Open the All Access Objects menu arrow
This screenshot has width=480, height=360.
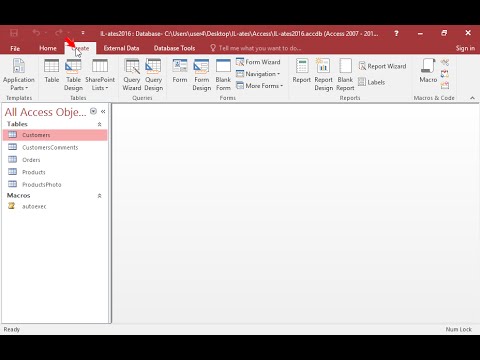(93, 111)
